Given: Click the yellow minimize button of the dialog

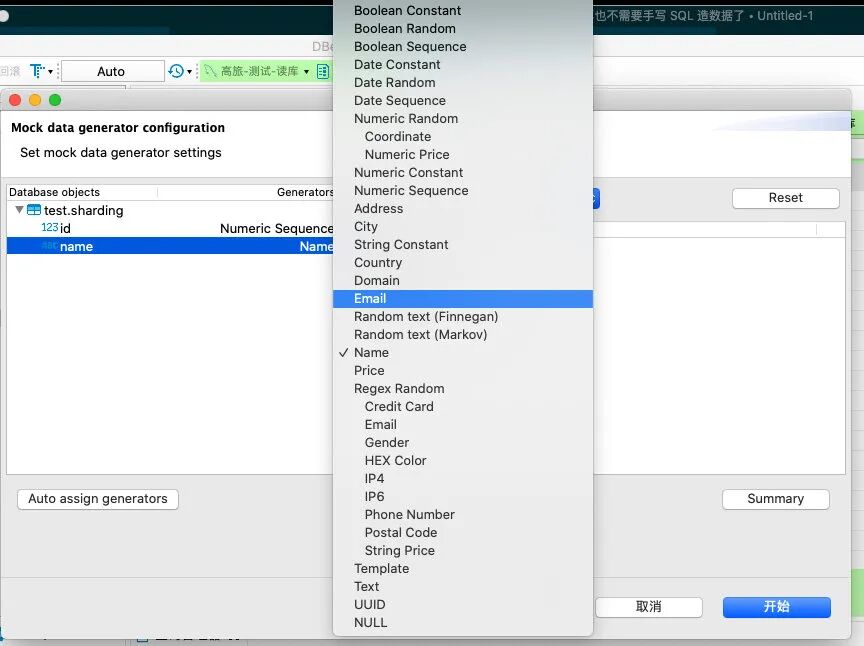Looking at the screenshot, I should click(x=35, y=100).
